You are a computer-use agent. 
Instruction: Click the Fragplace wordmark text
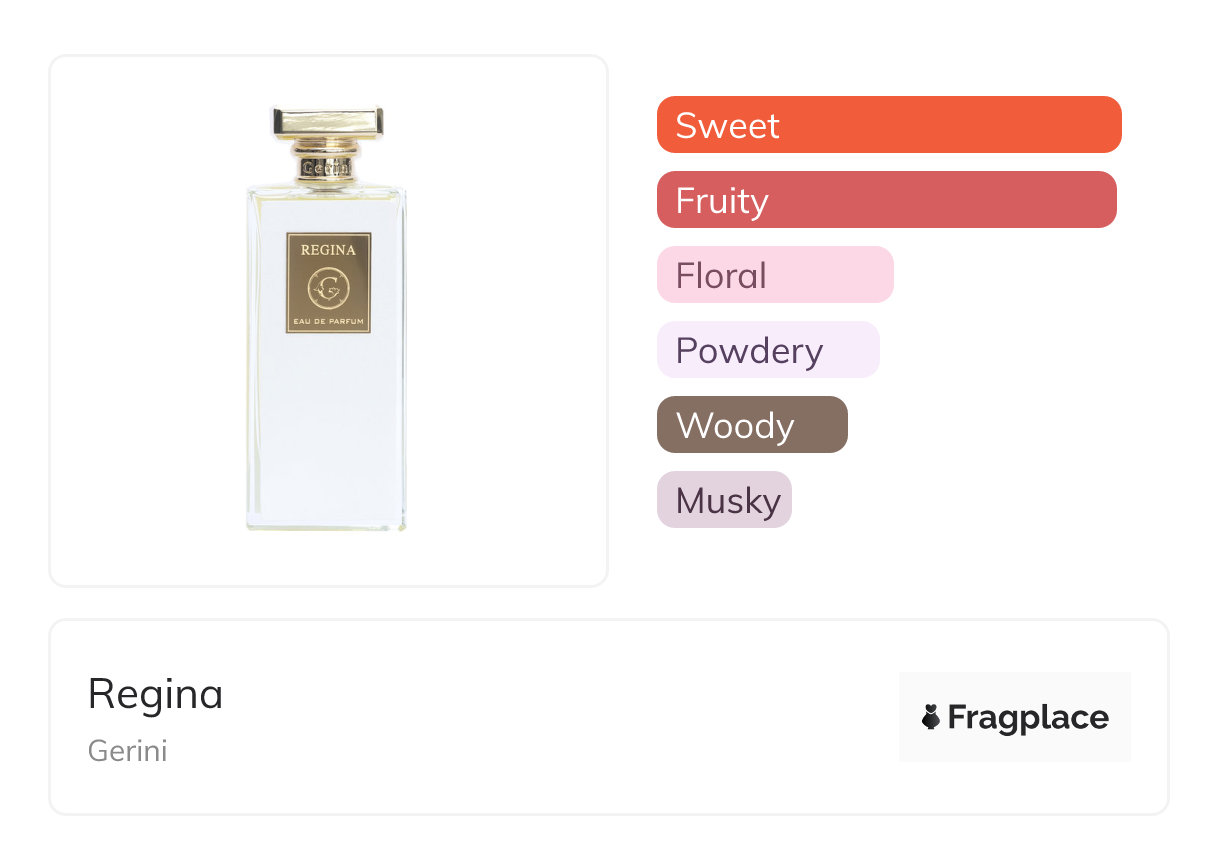tap(1028, 717)
